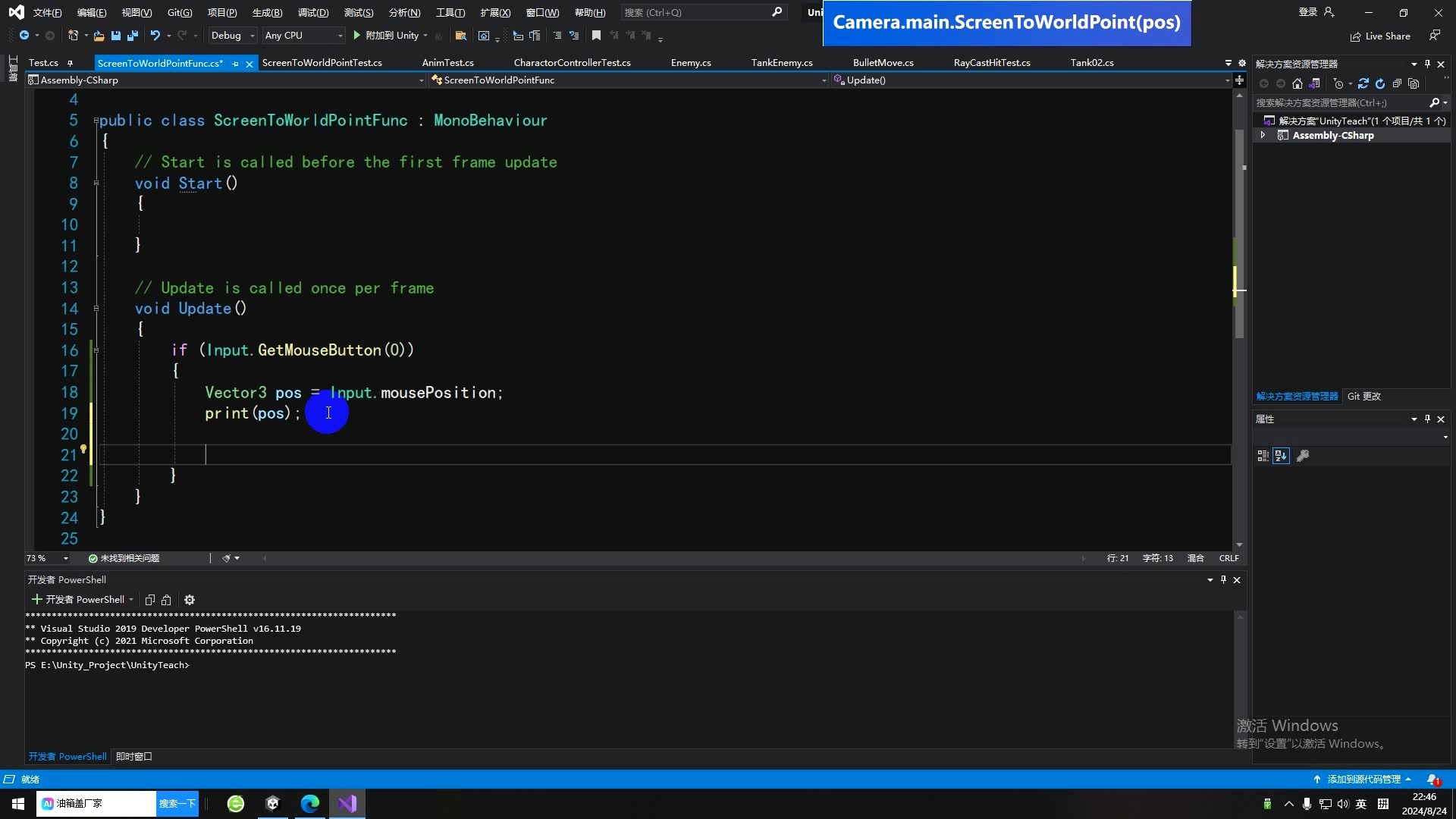1456x819 pixels.
Task: Collapse the Update method code block
Action: (96, 309)
